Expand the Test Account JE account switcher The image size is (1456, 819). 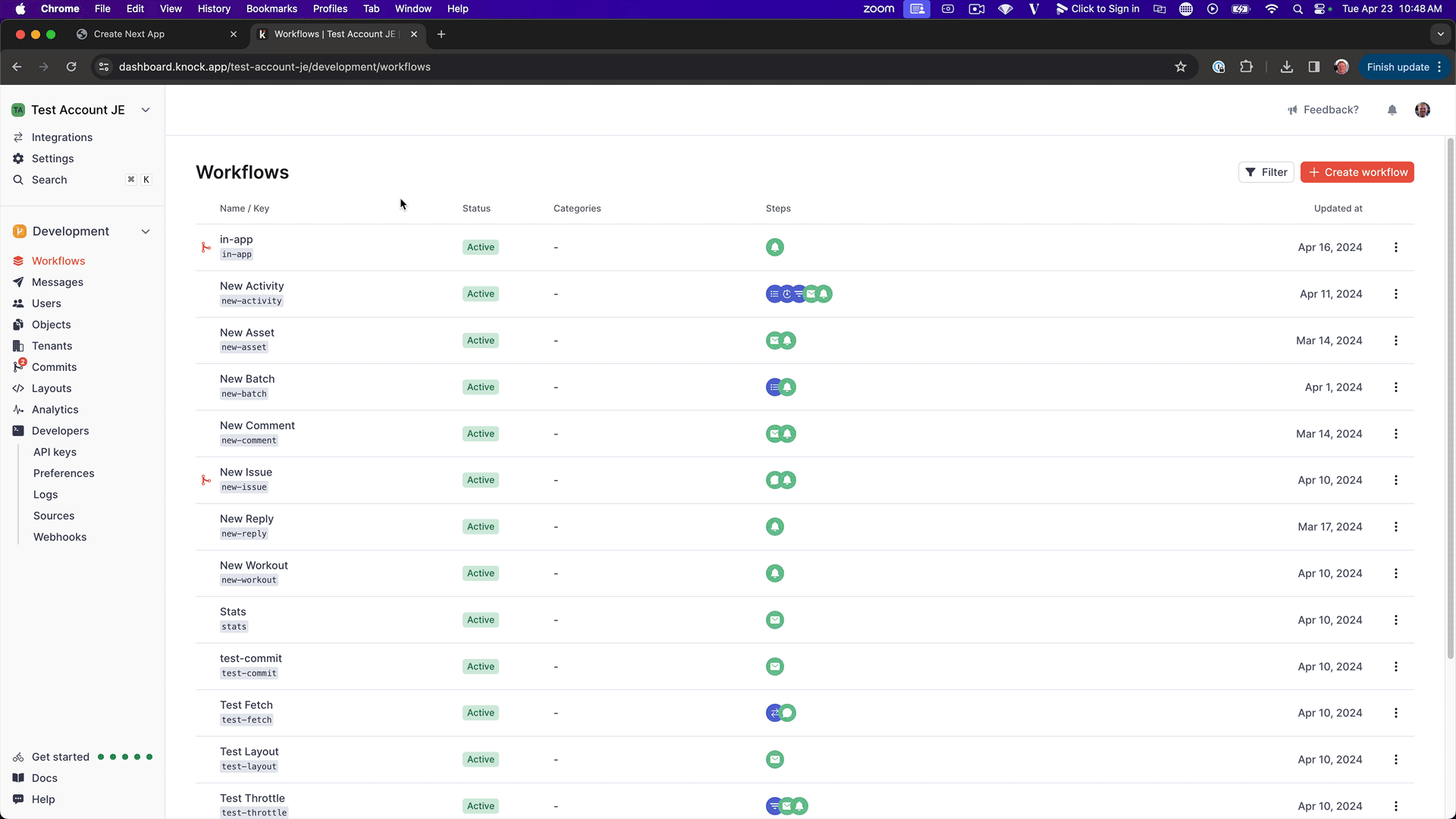[146, 110]
